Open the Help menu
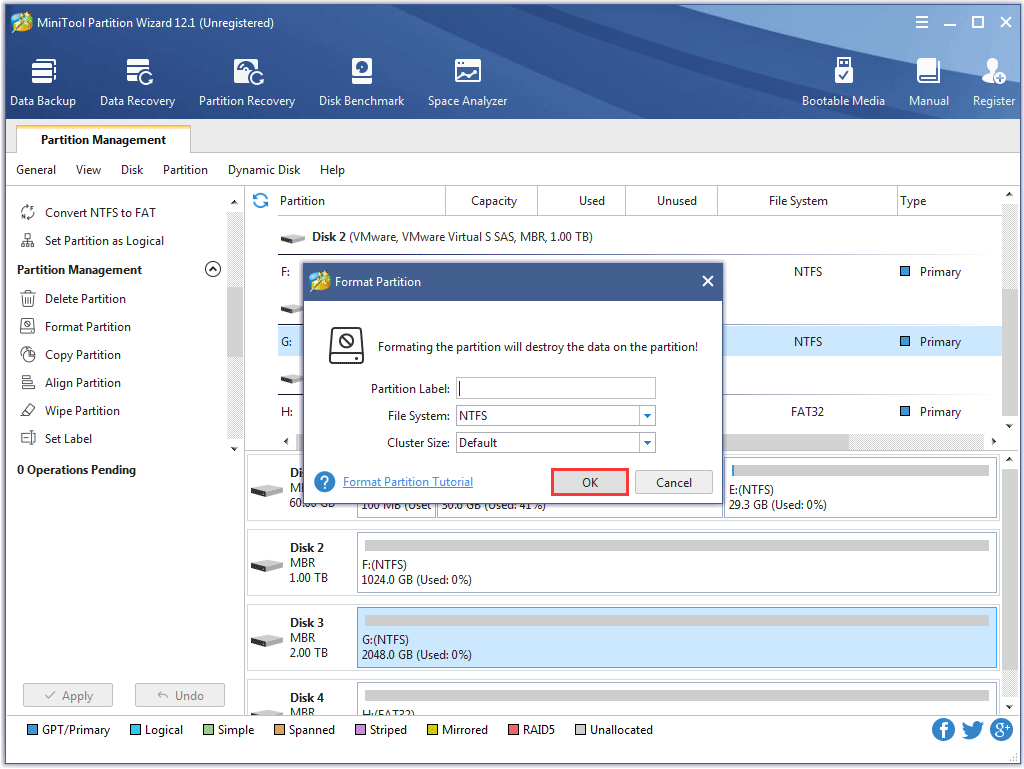Viewport: 1024px width, 769px height. (332, 170)
